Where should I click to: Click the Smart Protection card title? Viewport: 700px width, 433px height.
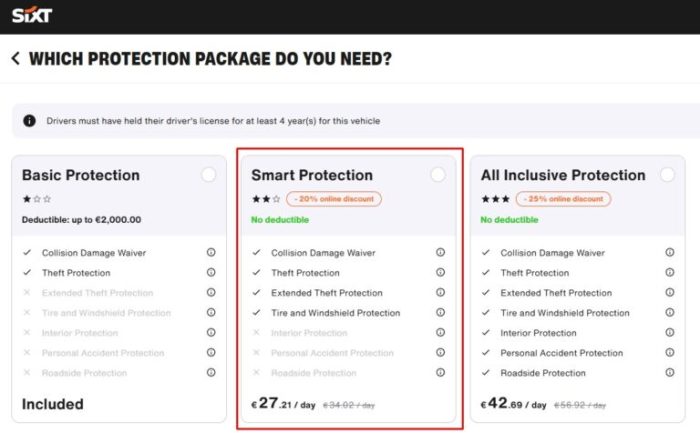(x=312, y=175)
